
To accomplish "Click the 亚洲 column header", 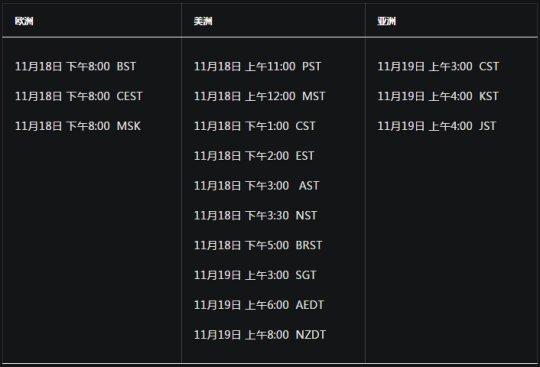I will [x=387, y=21].
